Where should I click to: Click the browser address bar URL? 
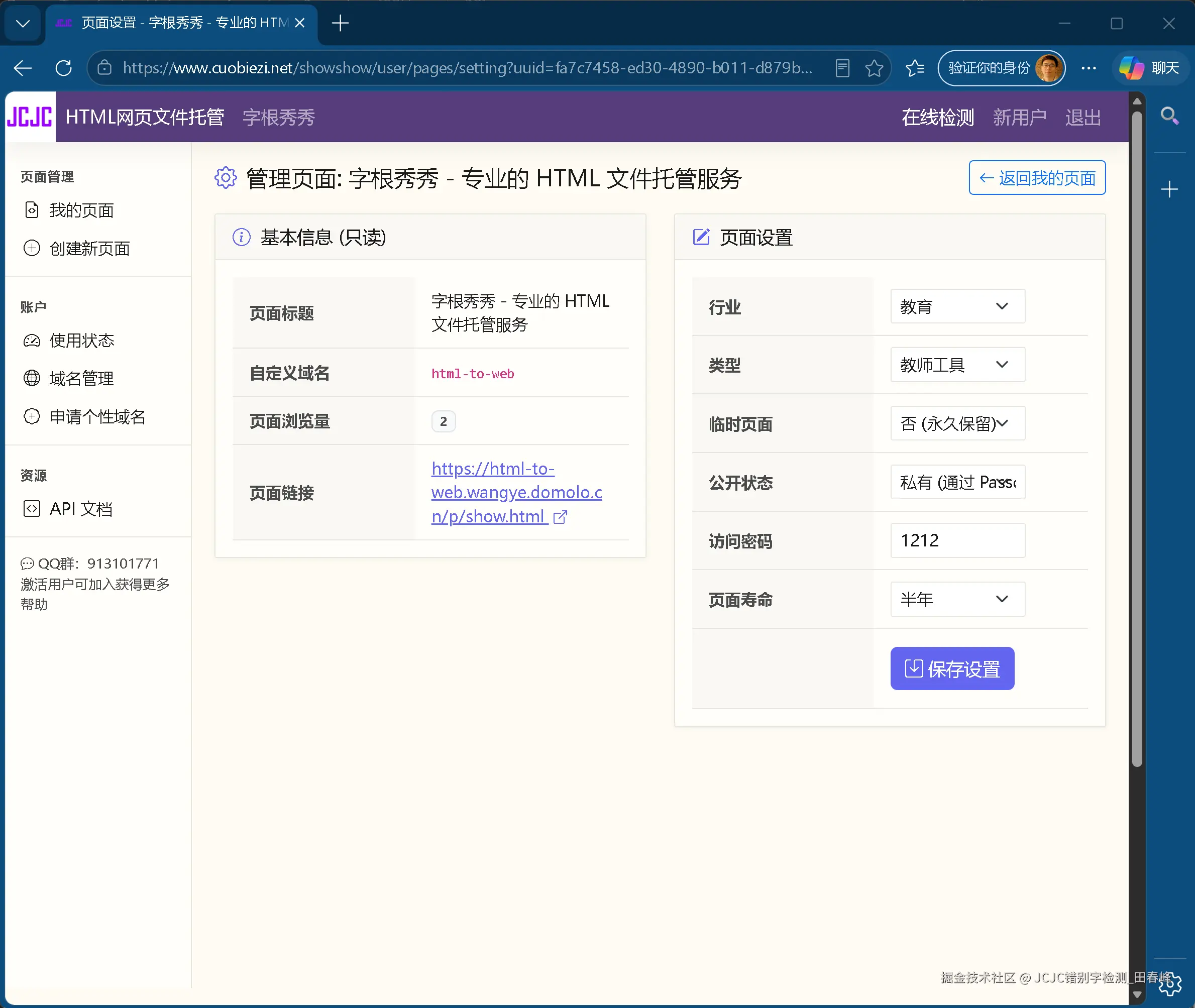click(x=467, y=68)
